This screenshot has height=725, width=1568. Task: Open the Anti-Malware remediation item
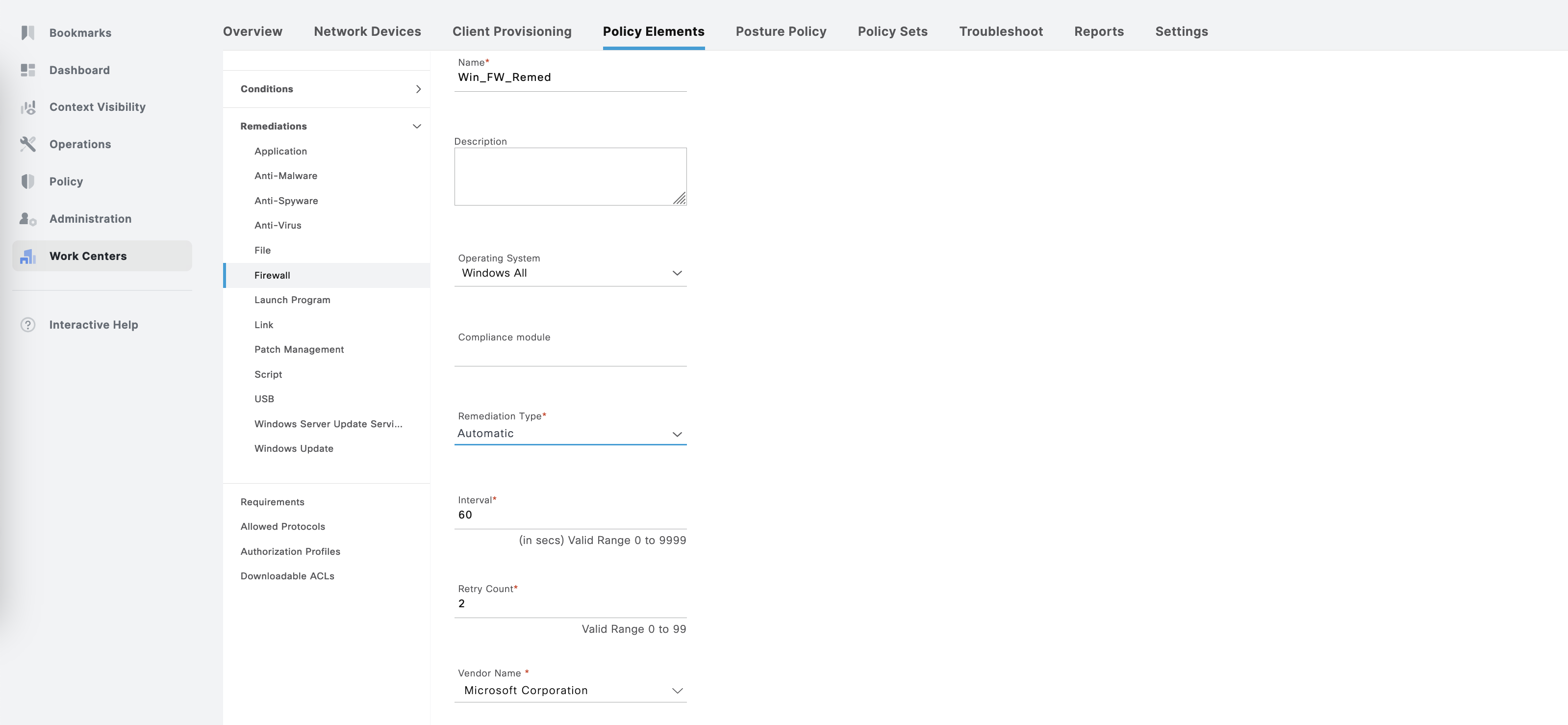(285, 176)
